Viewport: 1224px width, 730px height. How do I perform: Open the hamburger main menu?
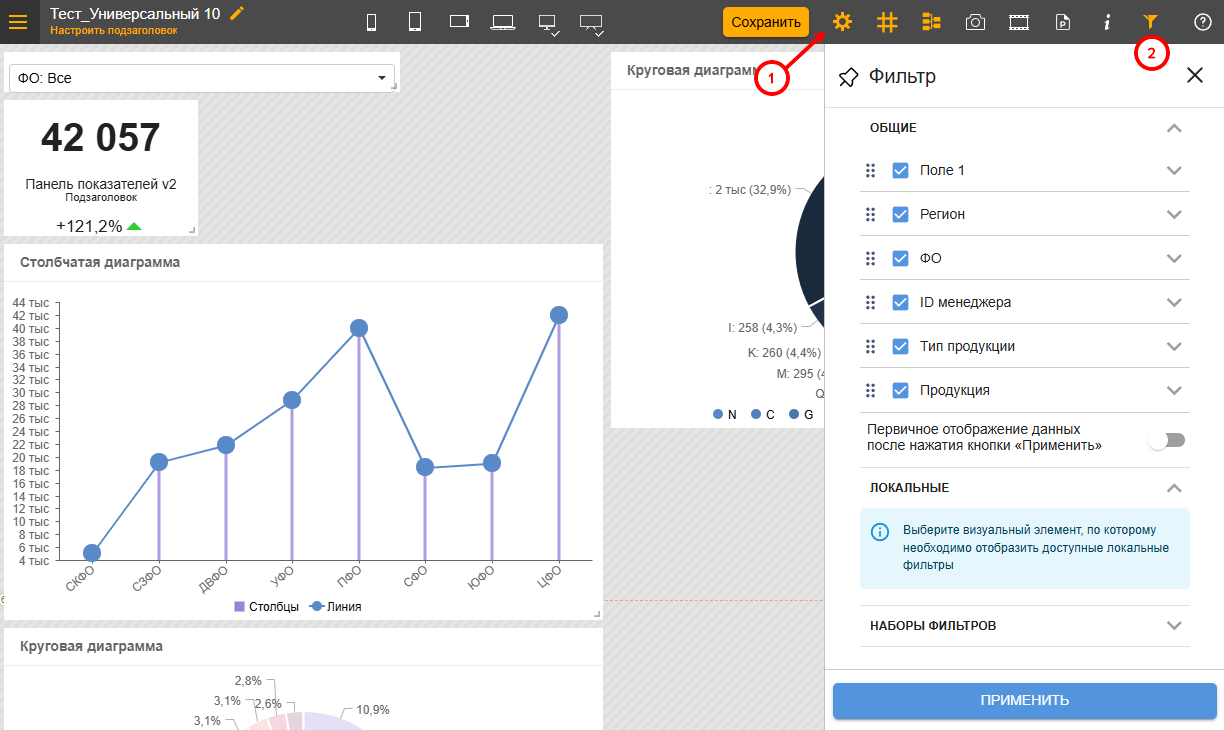tap(18, 21)
